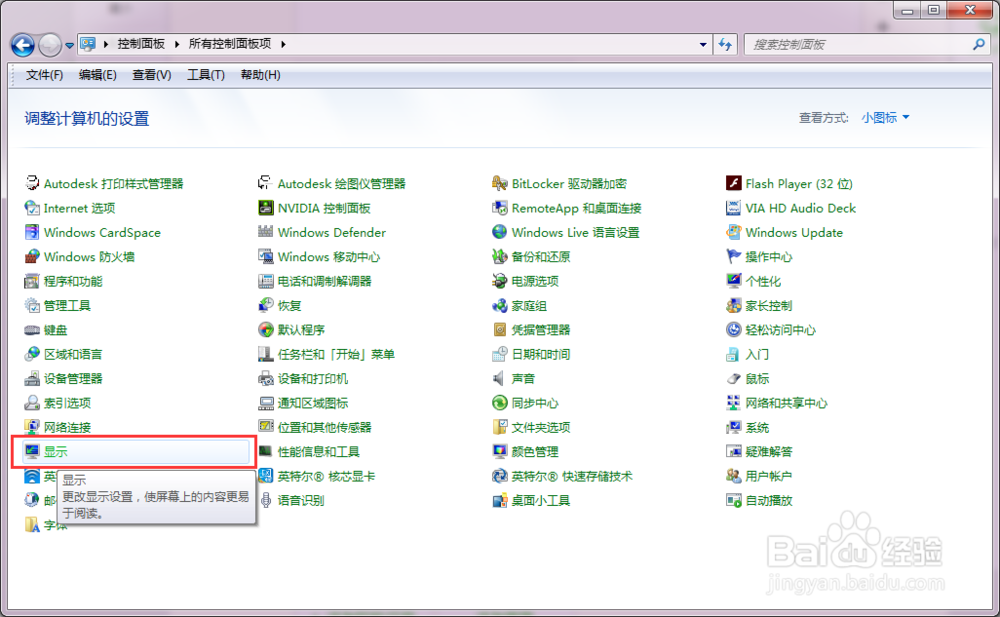The image size is (1000, 617).
Task: Click the 自动播放 icon
Action: point(733,500)
